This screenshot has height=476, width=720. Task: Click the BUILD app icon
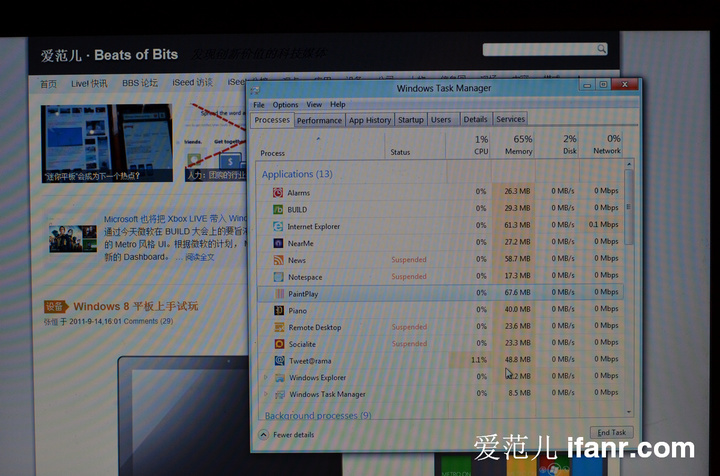point(278,209)
